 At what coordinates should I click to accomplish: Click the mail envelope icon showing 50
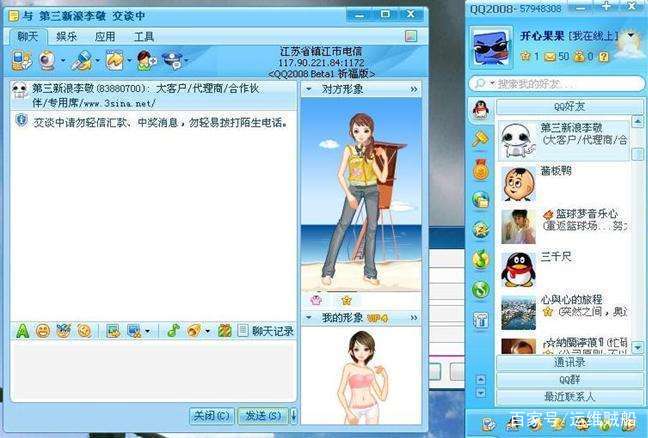550,57
